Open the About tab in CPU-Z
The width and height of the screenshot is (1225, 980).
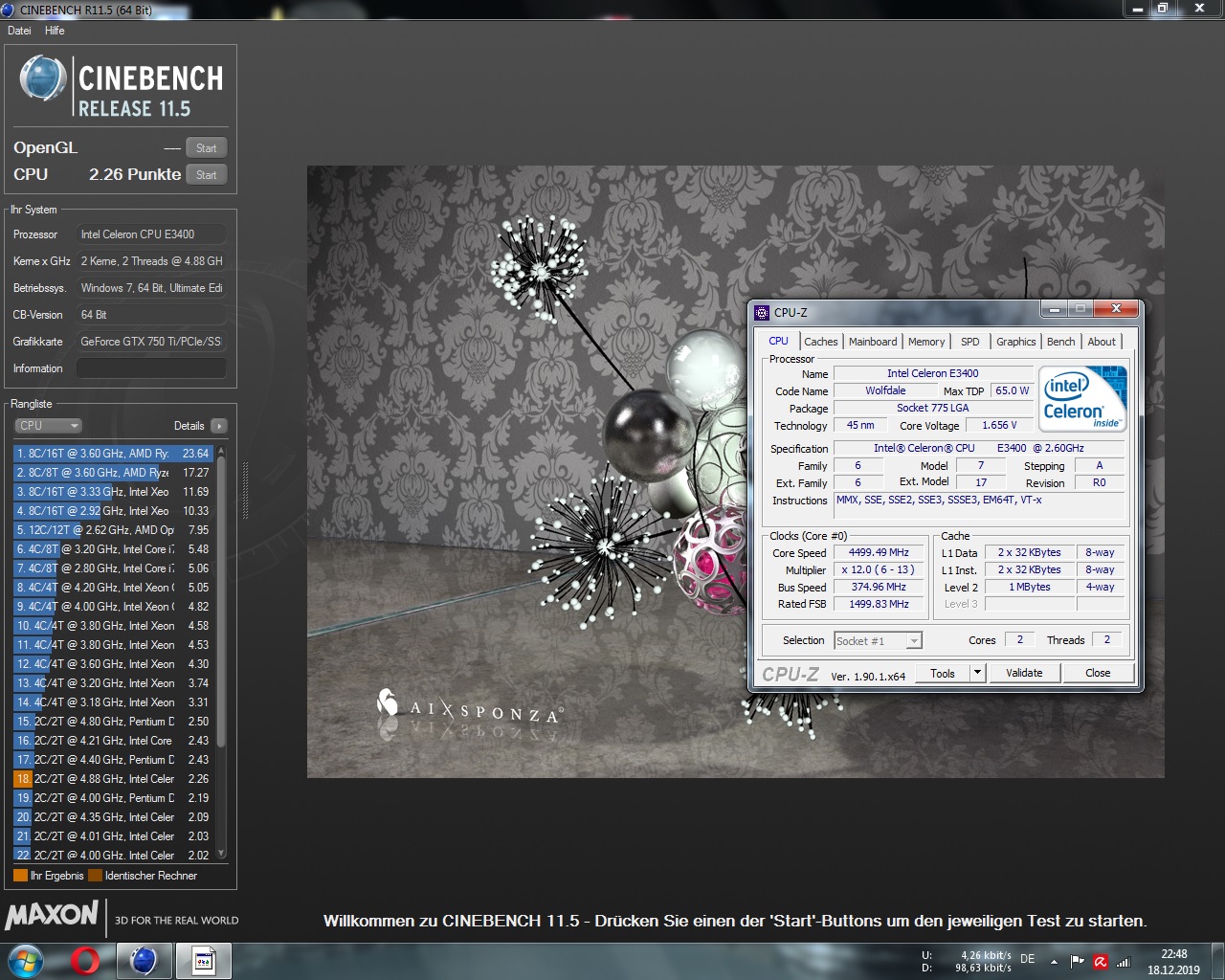pyautogui.click(x=1102, y=342)
